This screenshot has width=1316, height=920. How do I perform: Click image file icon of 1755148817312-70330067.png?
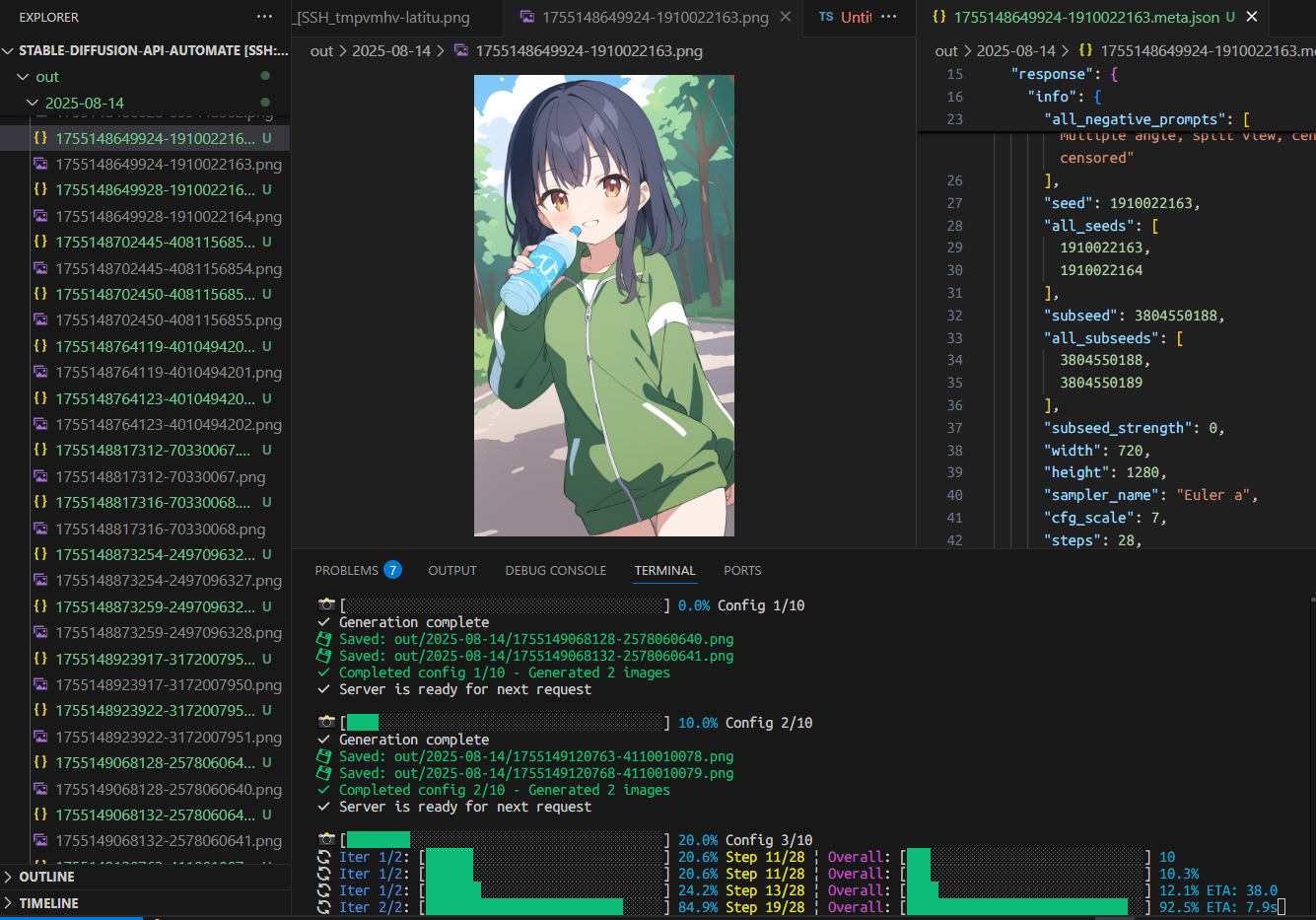(40, 476)
